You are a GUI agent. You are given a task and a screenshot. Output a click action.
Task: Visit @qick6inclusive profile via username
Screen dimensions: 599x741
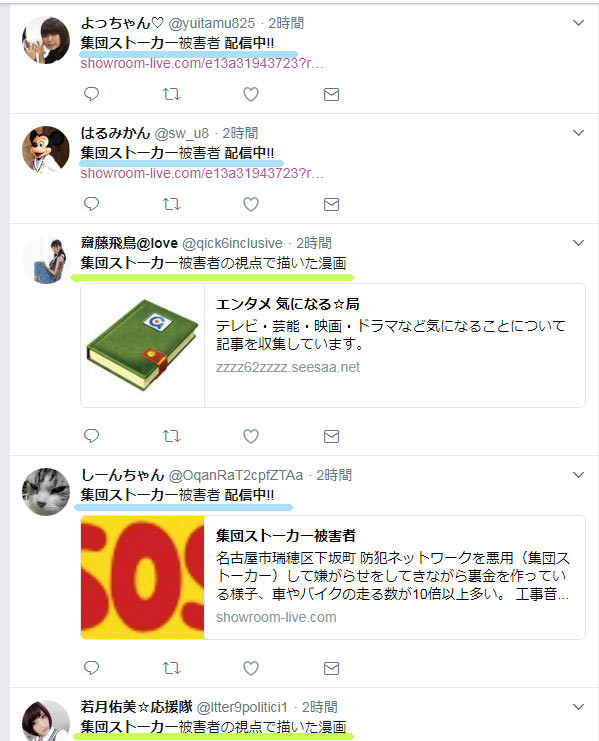tap(232, 243)
